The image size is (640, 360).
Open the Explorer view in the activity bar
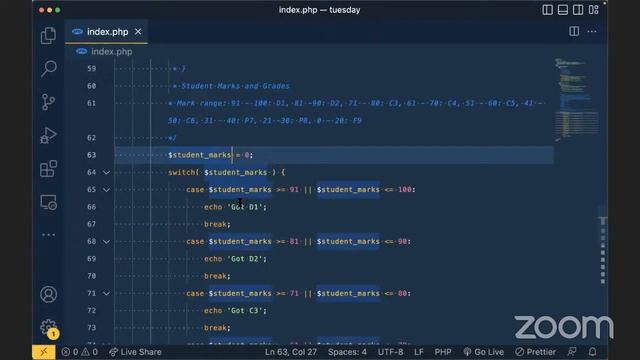click(x=48, y=36)
